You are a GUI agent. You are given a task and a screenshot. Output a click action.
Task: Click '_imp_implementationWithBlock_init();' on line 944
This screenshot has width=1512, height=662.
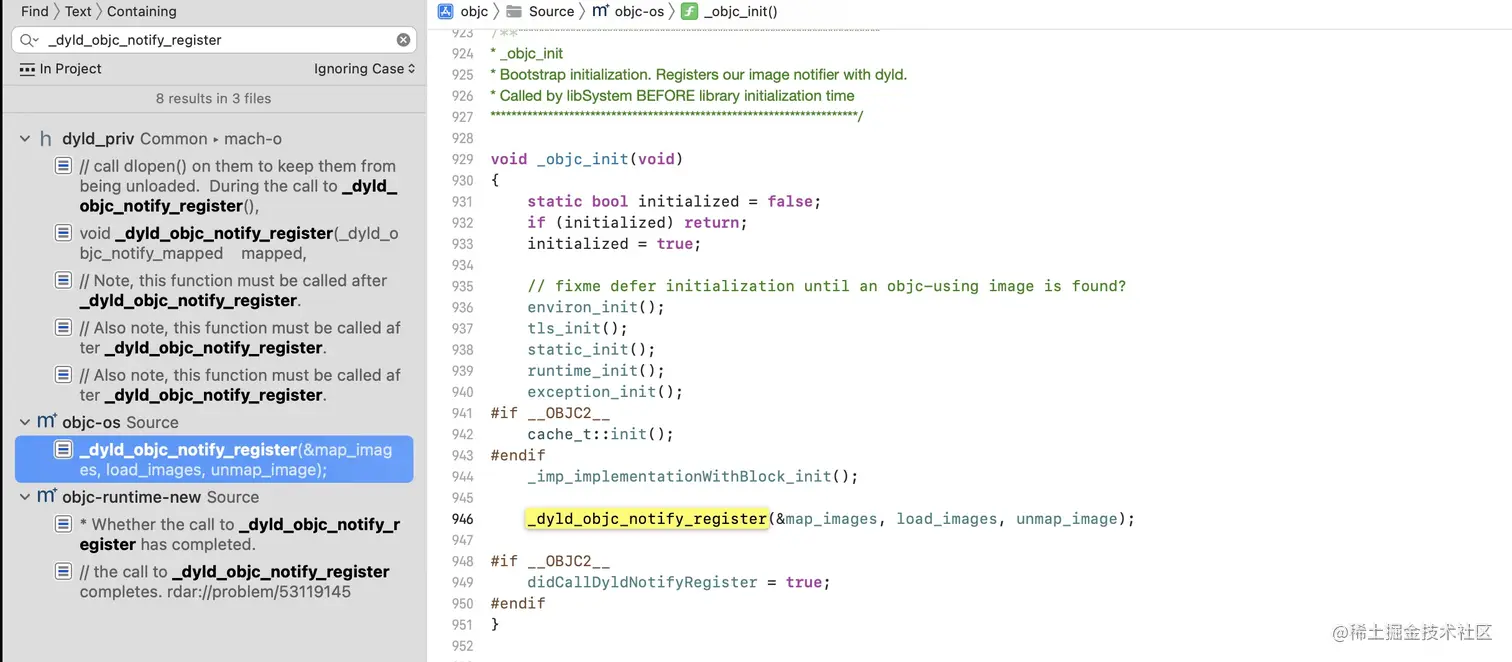(693, 476)
